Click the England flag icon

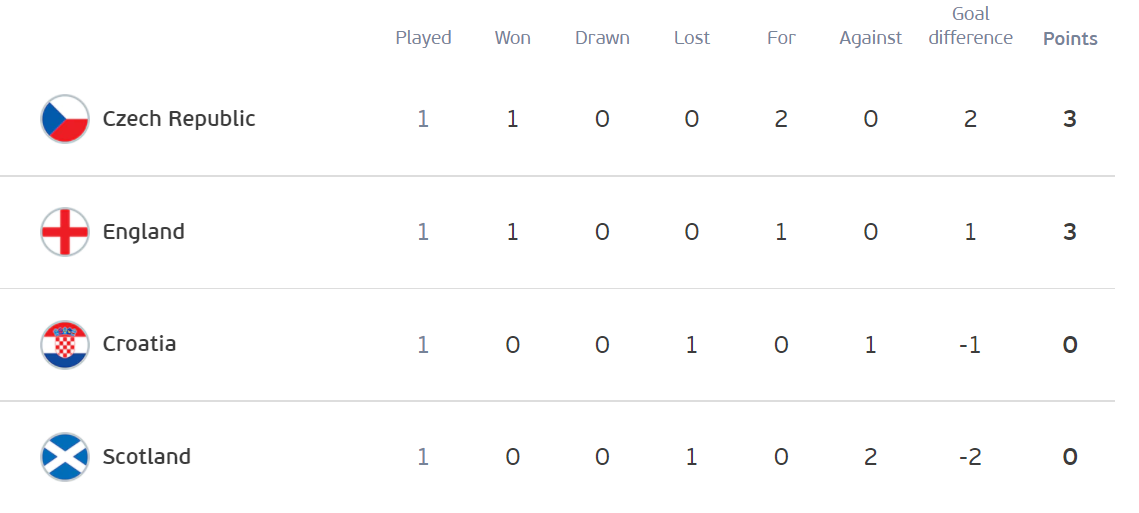point(65,232)
